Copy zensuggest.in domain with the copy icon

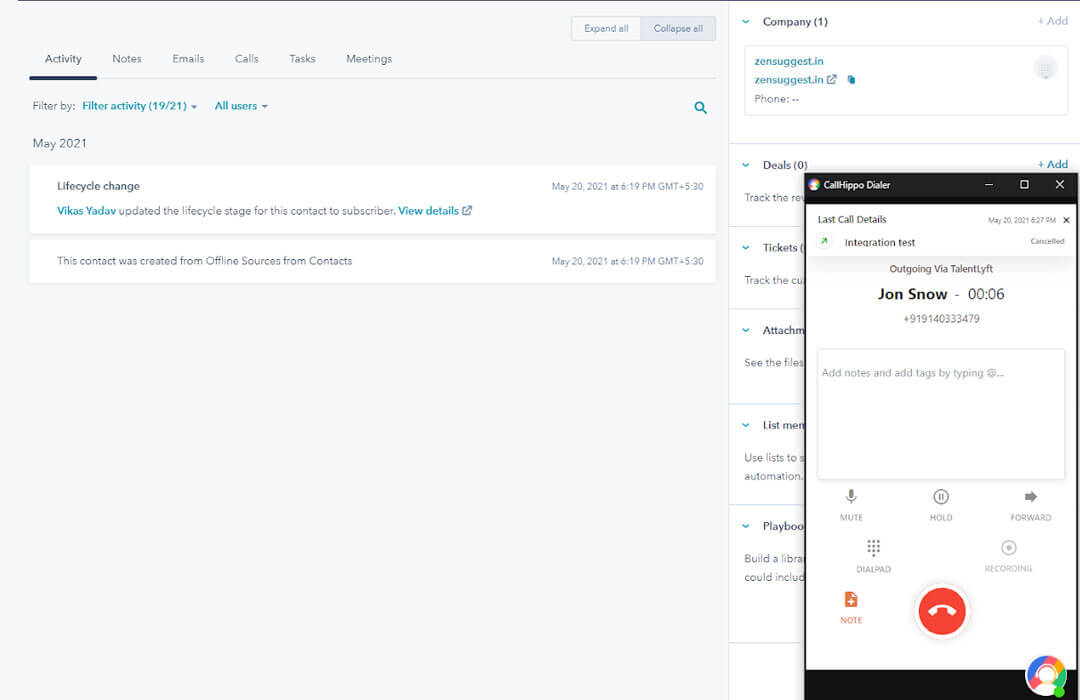[x=851, y=80]
